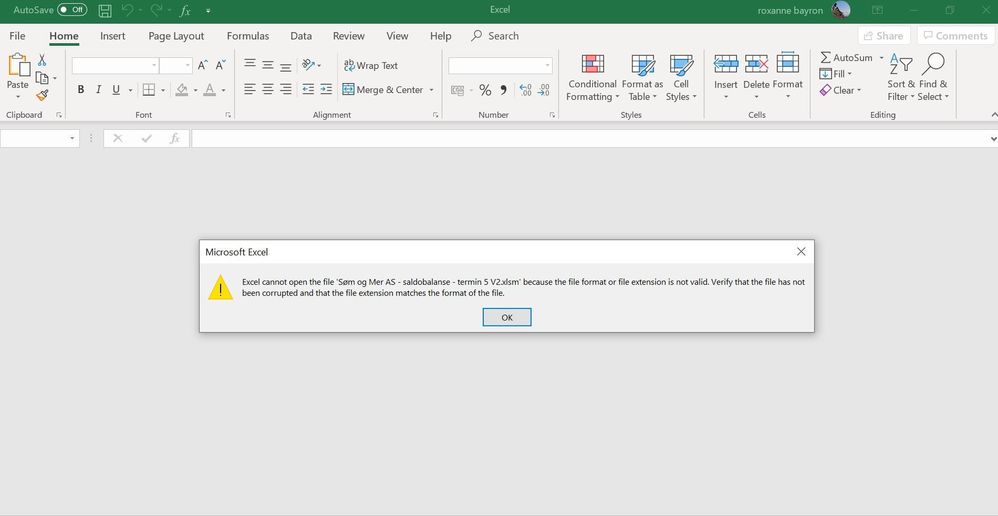This screenshot has width=998, height=516.
Task: Click the Font Color letter A
Action: click(x=209, y=90)
